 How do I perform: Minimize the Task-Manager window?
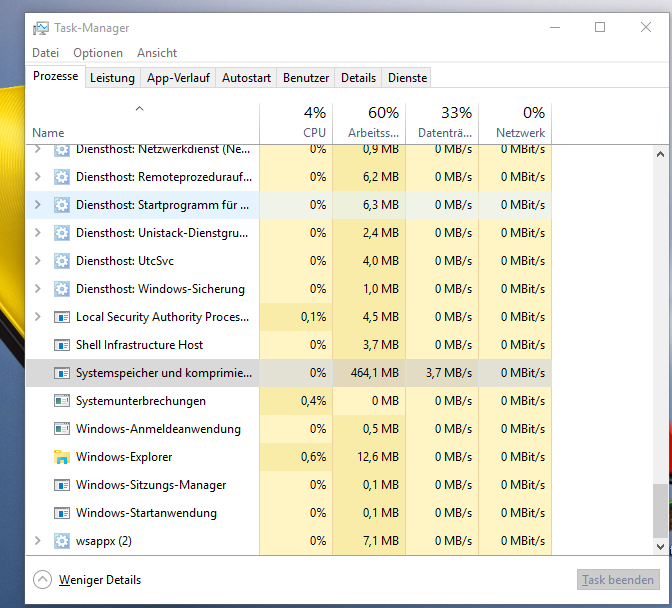coord(555,27)
